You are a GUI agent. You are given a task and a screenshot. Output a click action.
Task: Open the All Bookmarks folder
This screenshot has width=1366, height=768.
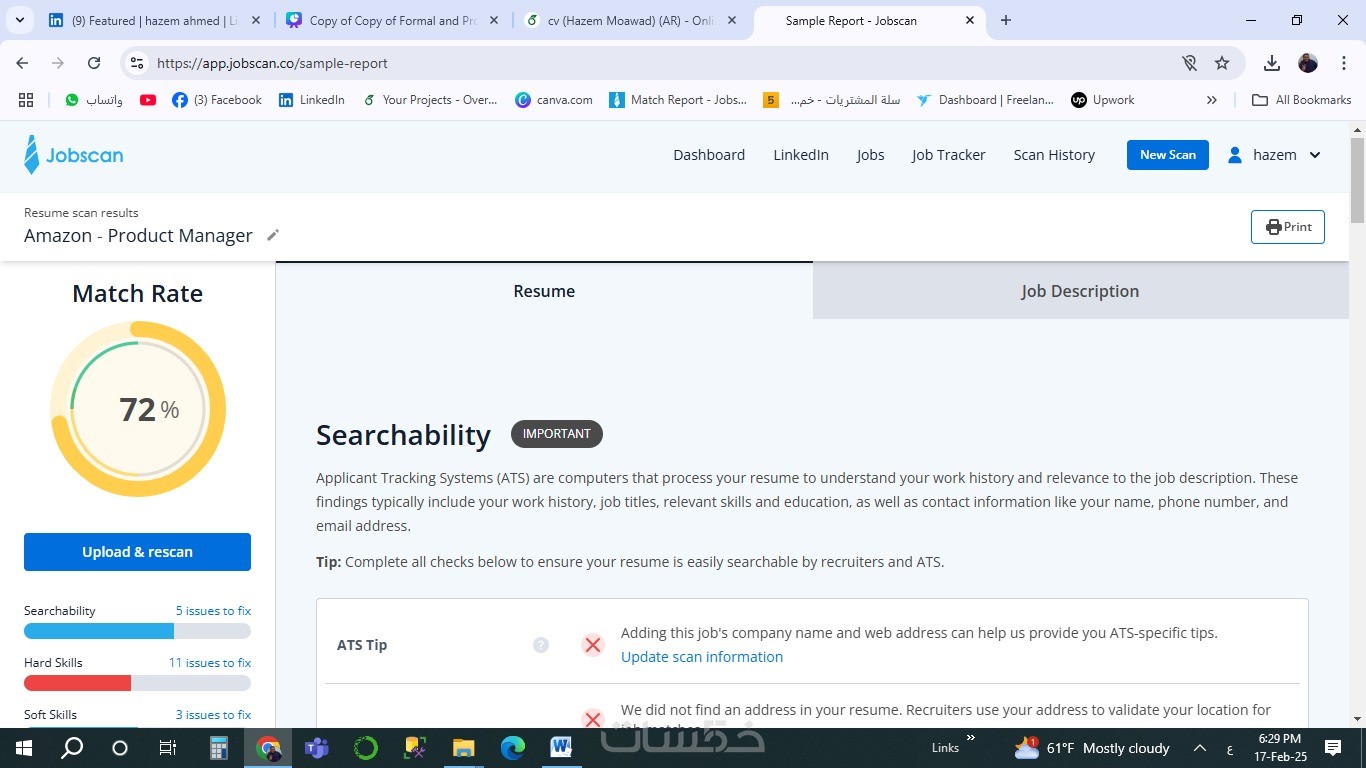coord(1301,100)
